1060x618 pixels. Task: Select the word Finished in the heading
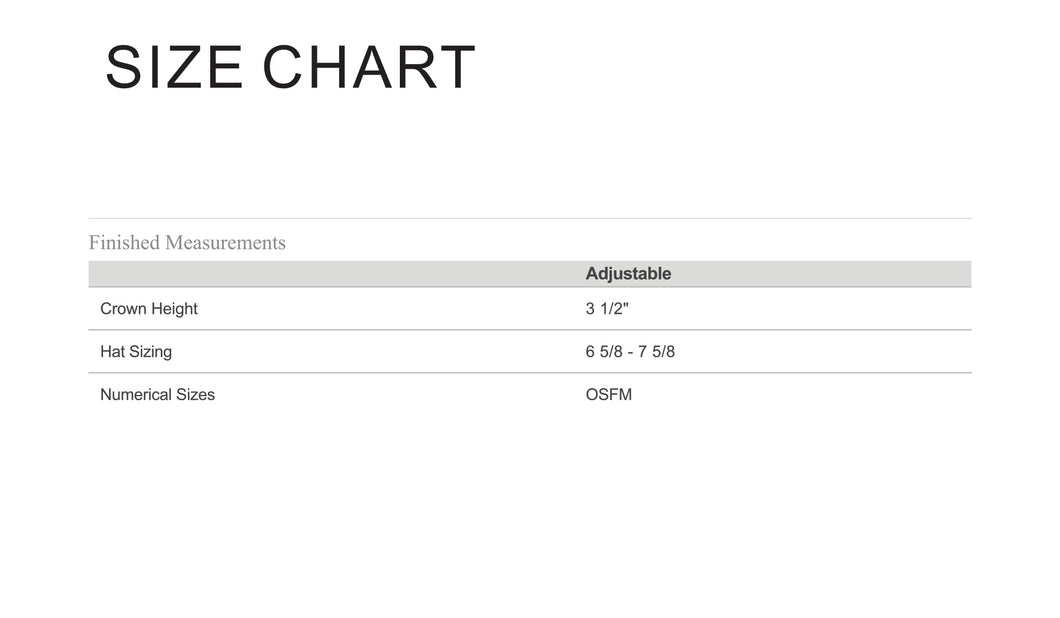(x=124, y=243)
